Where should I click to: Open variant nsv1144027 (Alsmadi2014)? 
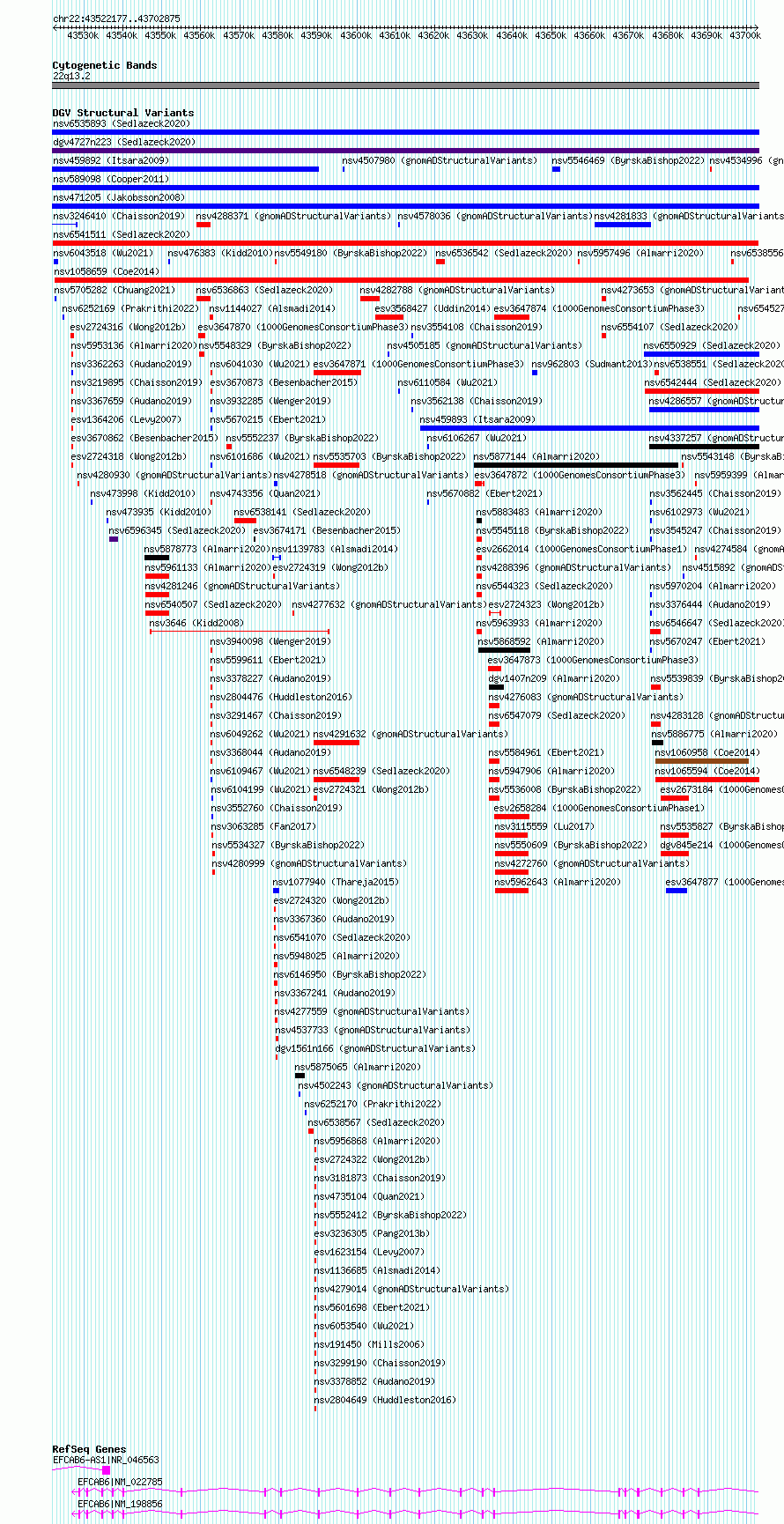pyautogui.click(x=272, y=308)
